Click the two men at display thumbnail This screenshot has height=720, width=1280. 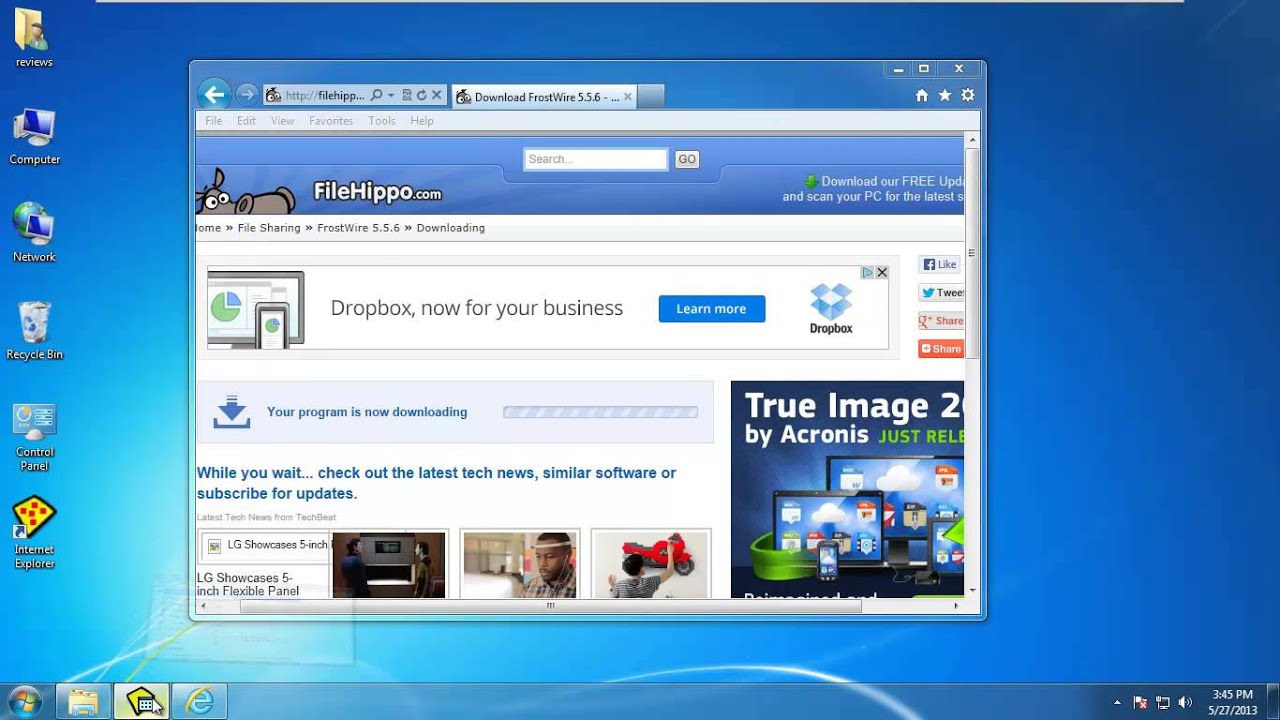pyautogui.click(x=389, y=565)
